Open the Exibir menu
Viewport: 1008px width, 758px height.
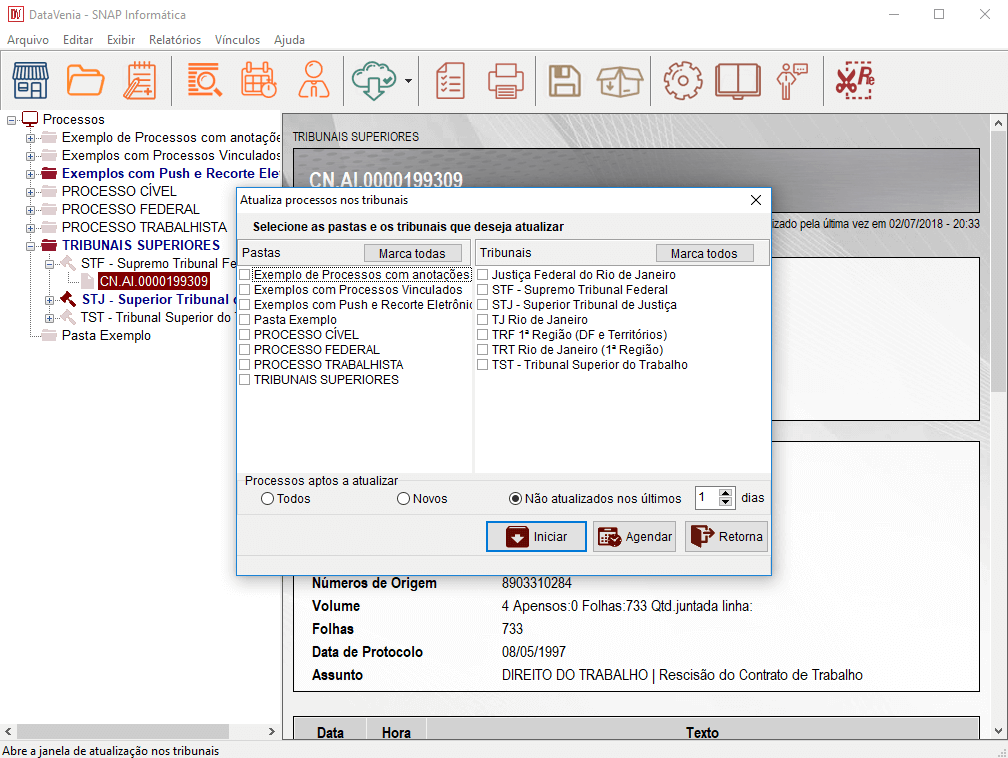point(121,40)
